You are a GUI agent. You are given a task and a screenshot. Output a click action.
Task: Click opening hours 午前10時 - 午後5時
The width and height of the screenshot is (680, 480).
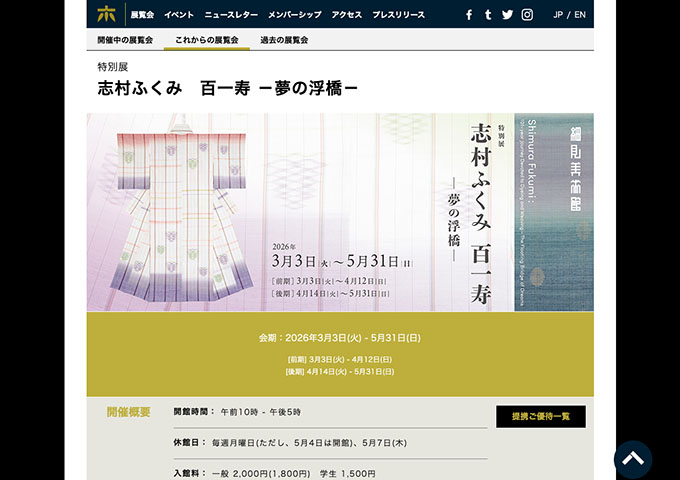(261, 412)
